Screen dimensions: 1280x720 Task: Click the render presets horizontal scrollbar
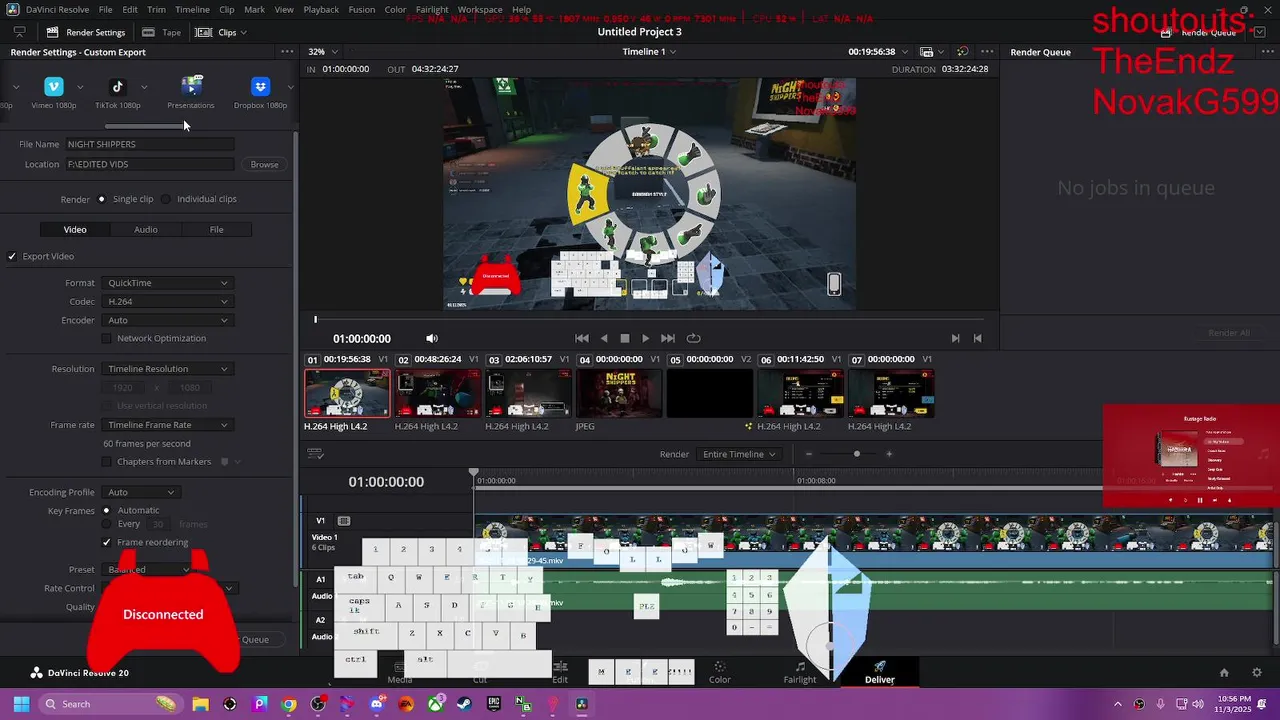point(146,126)
